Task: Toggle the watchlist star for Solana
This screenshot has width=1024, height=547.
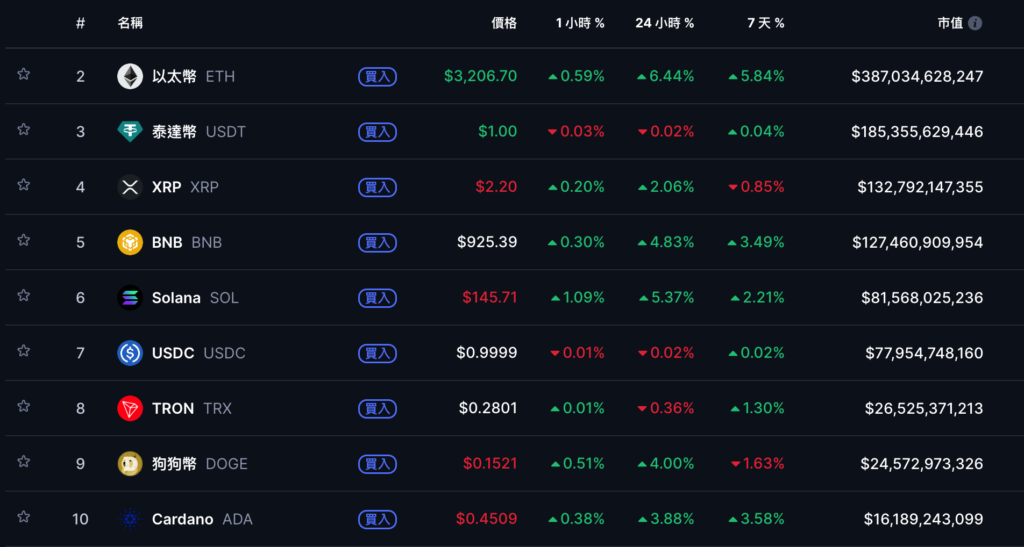Action: pos(23,296)
